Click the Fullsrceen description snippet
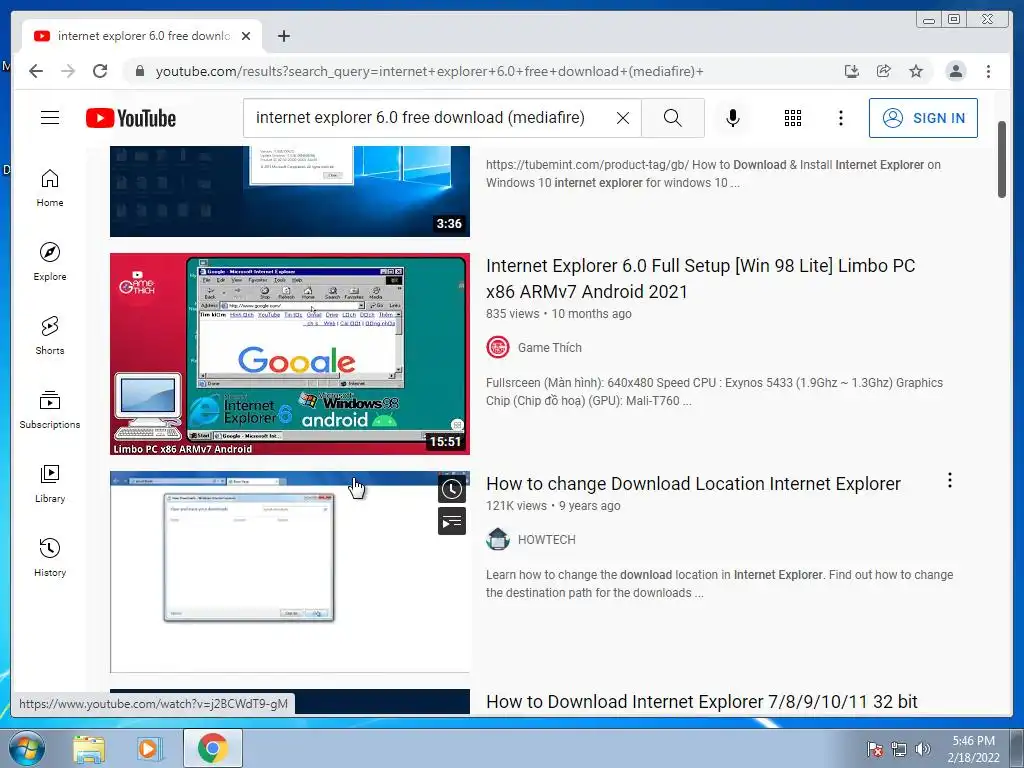This screenshot has width=1024, height=768. coord(714,392)
